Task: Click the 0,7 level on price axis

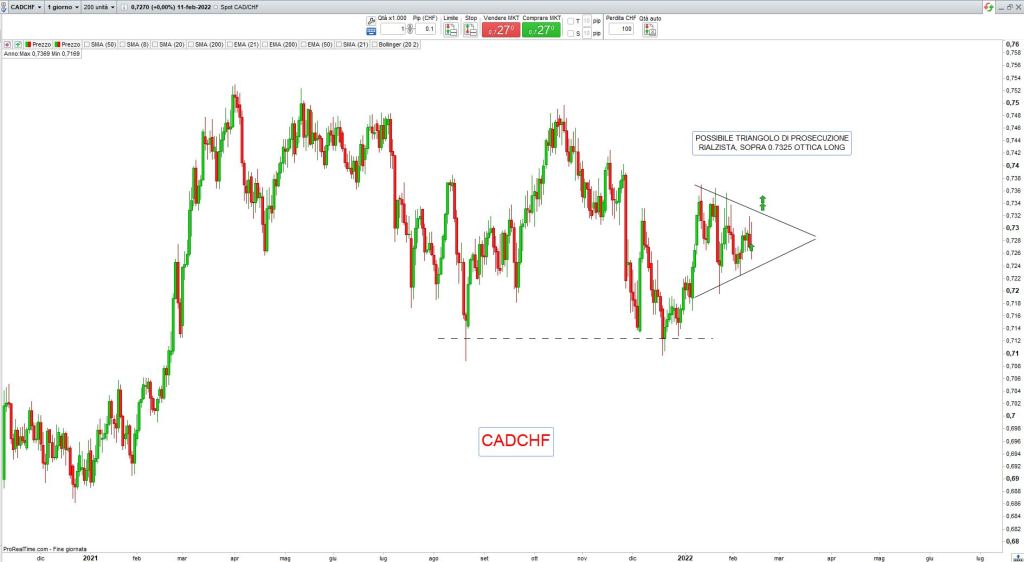Action: 1010,416
